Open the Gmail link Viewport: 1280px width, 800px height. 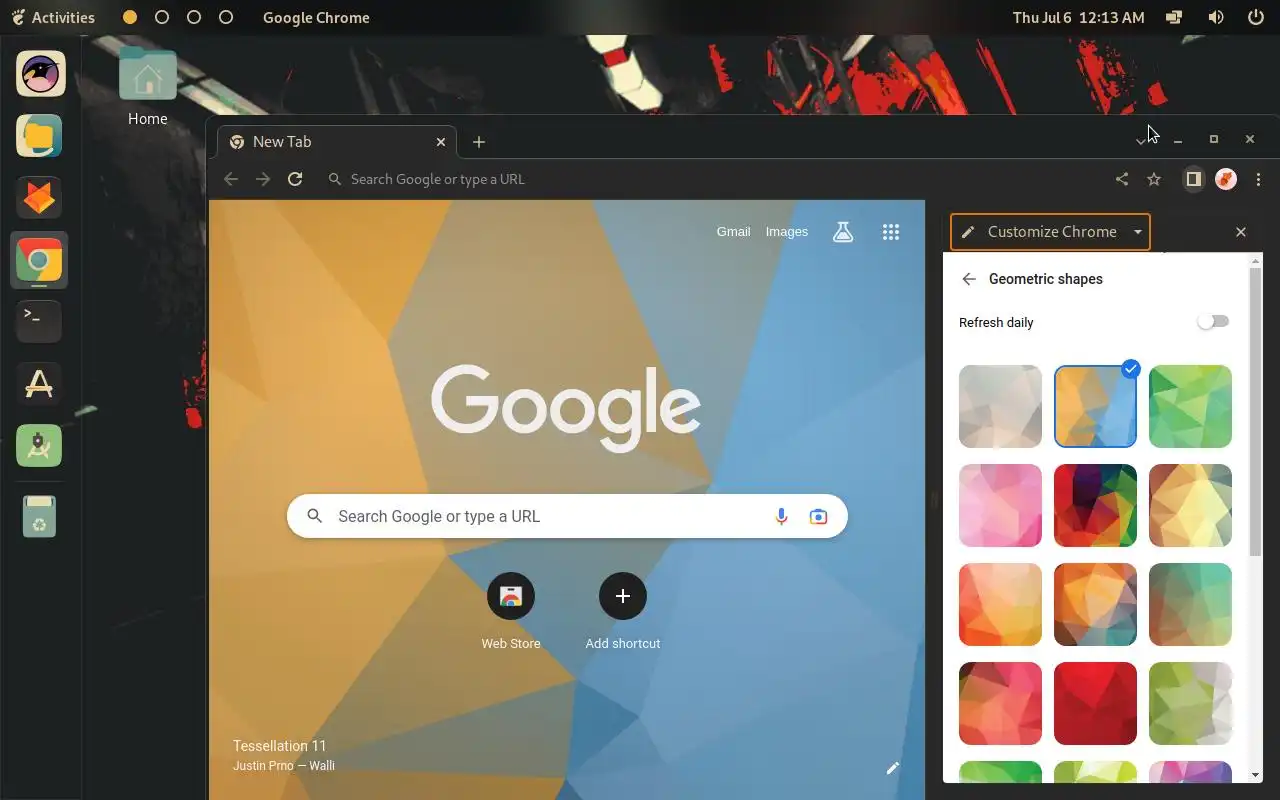coord(733,232)
